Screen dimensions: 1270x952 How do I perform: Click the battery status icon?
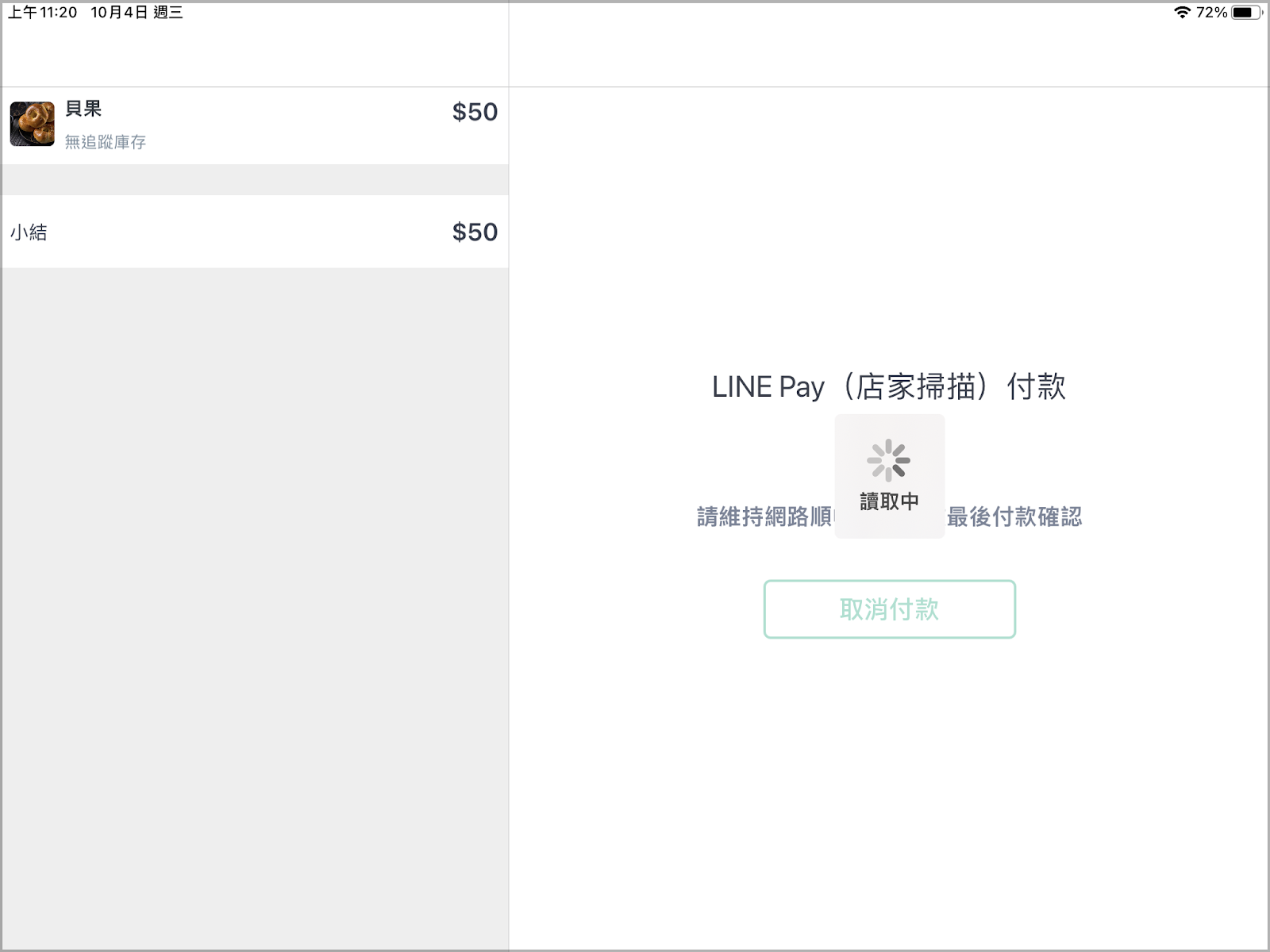(x=1246, y=12)
